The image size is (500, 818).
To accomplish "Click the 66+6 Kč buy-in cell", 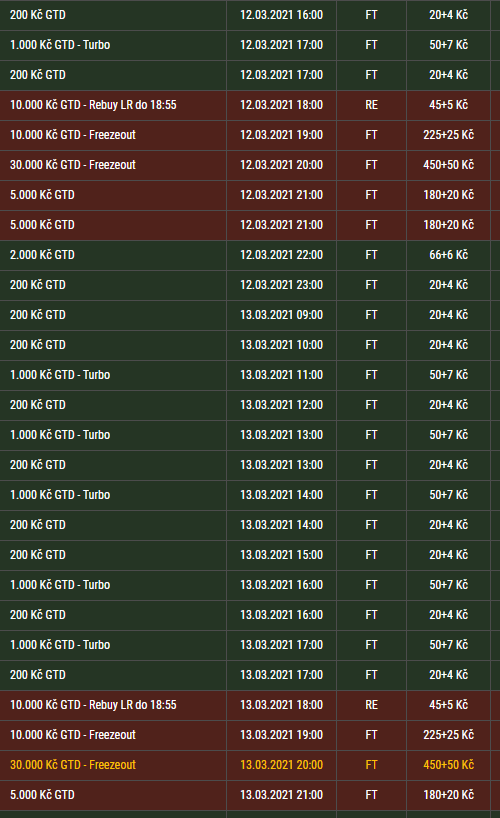I will pyautogui.click(x=448, y=255).
